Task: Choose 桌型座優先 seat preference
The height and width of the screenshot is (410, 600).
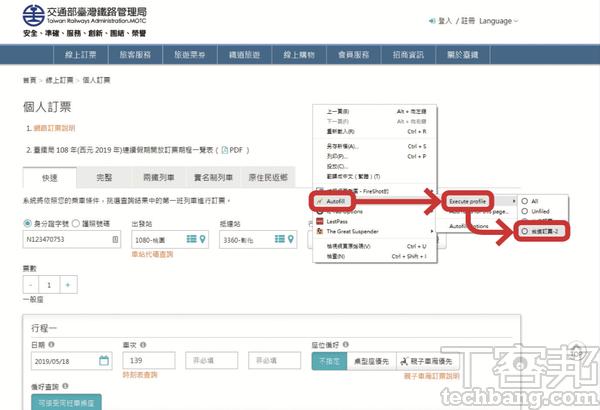Action: (372, 361)
